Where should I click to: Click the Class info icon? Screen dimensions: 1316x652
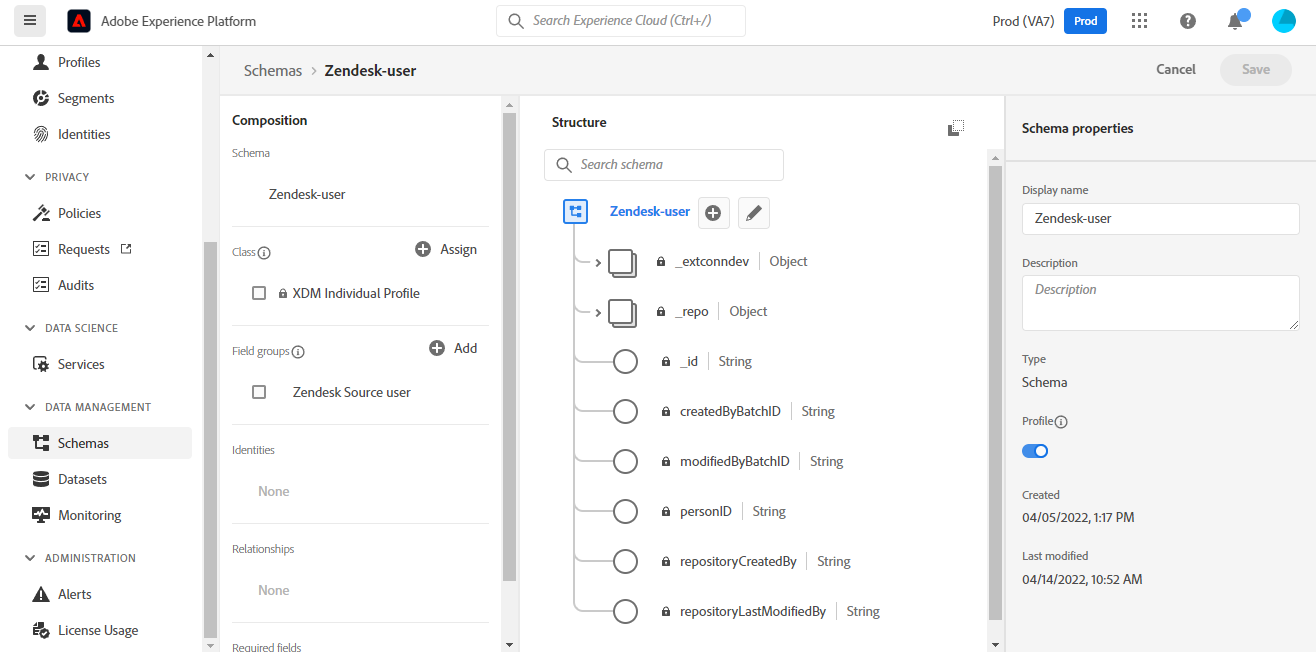265,253
